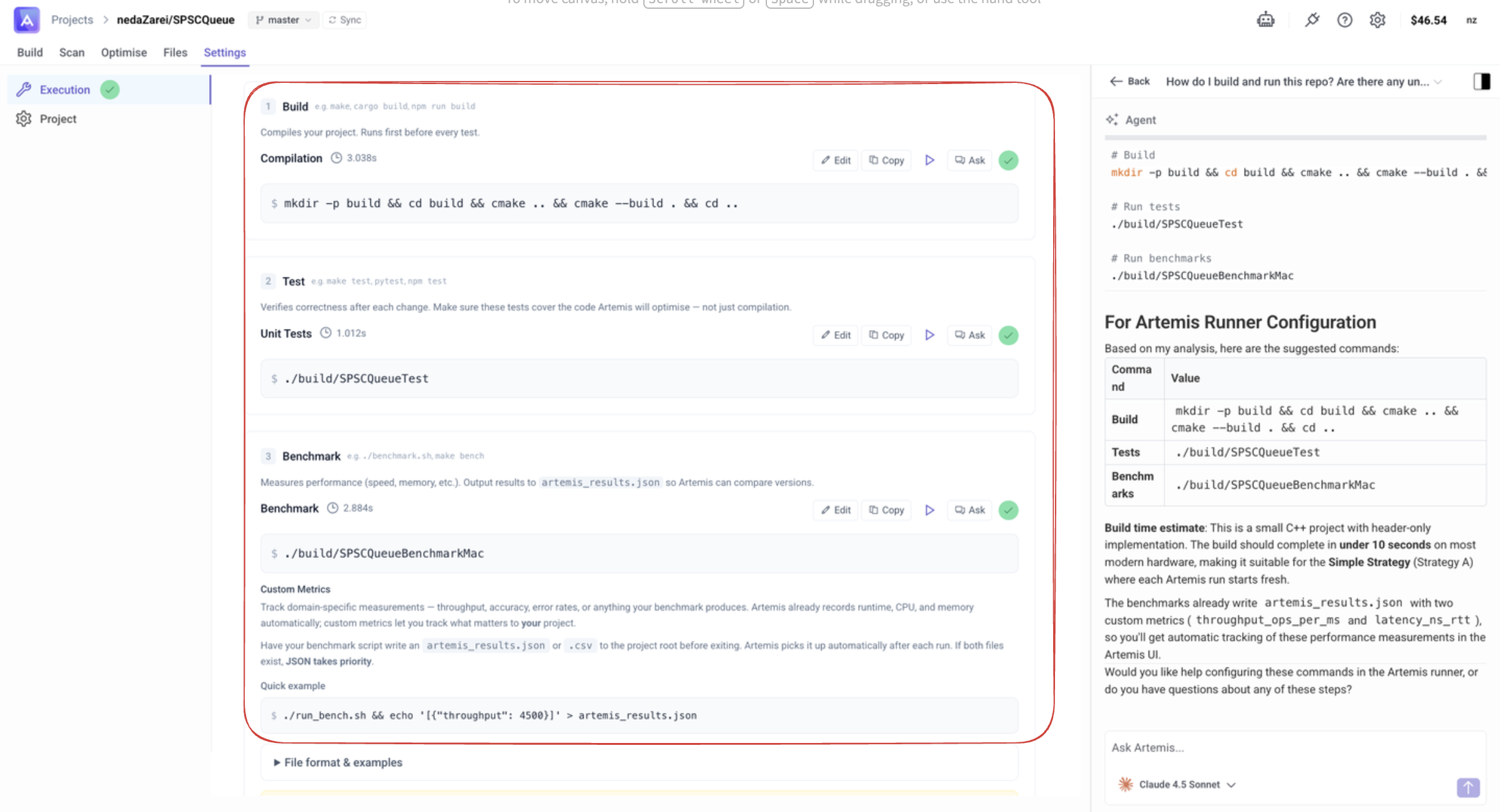
Task: Click the pin icon in top bar
Action: pos(1312,19)
